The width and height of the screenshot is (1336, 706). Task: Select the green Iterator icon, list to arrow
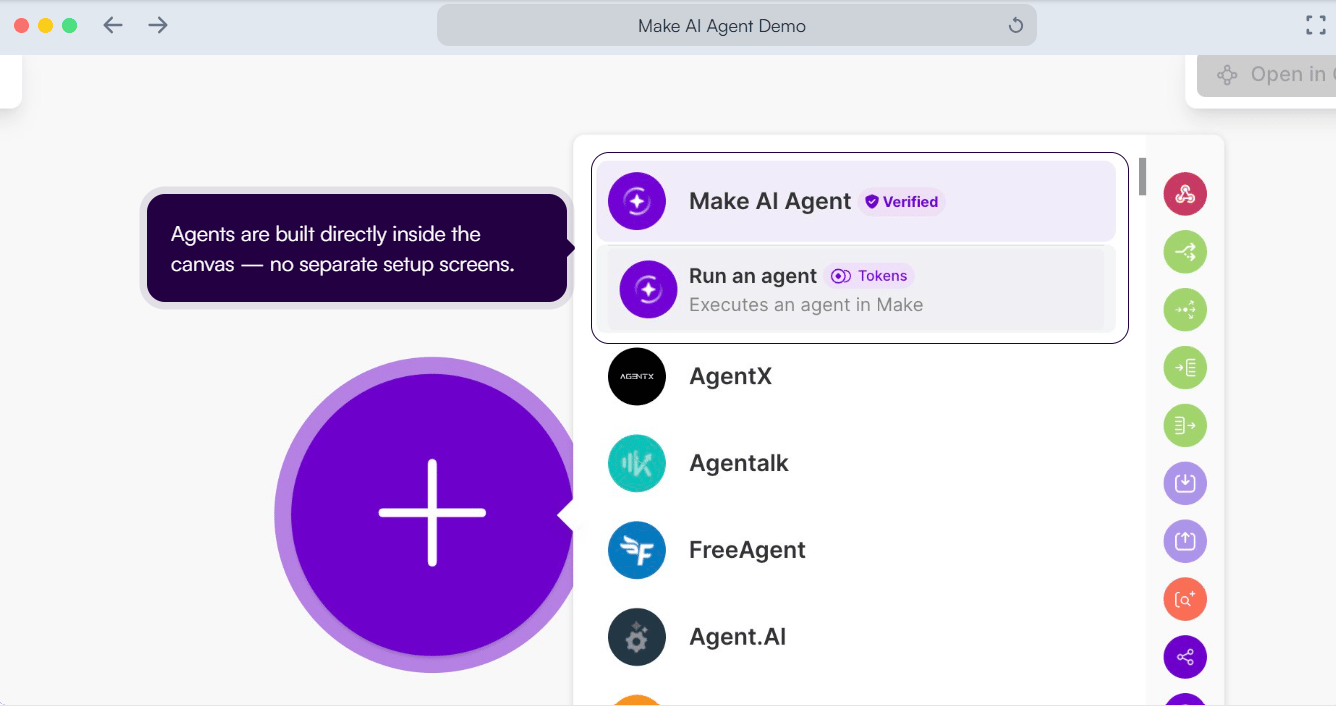pos(1185,426)
